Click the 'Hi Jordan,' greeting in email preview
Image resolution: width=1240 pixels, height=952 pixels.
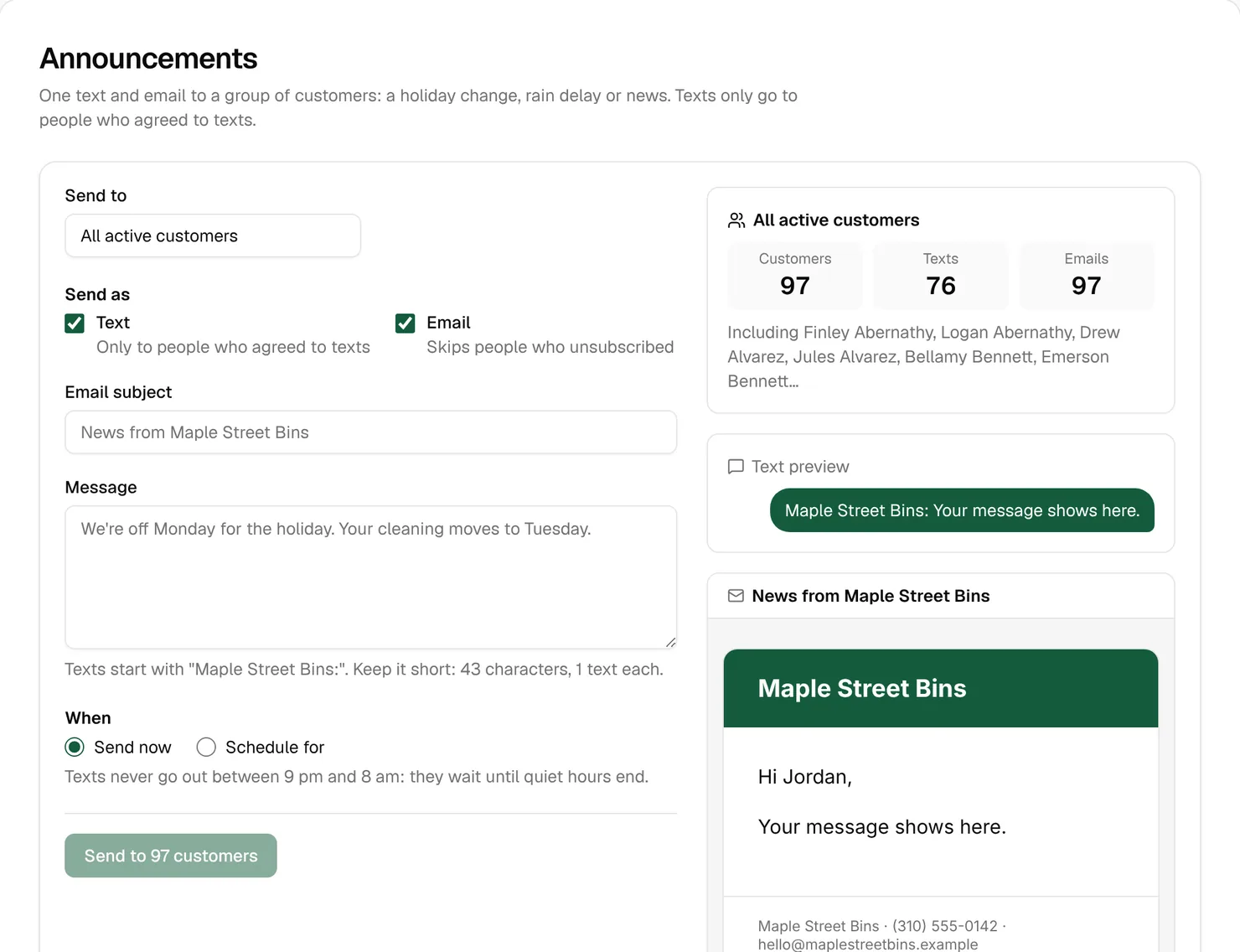click(x=804, y=777)
